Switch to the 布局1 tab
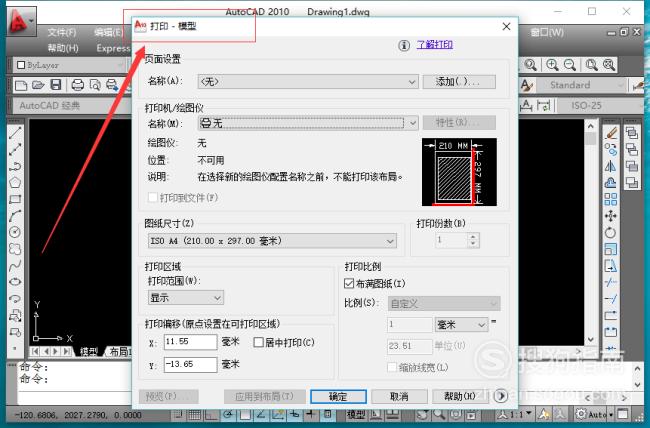Viewport: 650px width, 428px height. tap(120, 352)
